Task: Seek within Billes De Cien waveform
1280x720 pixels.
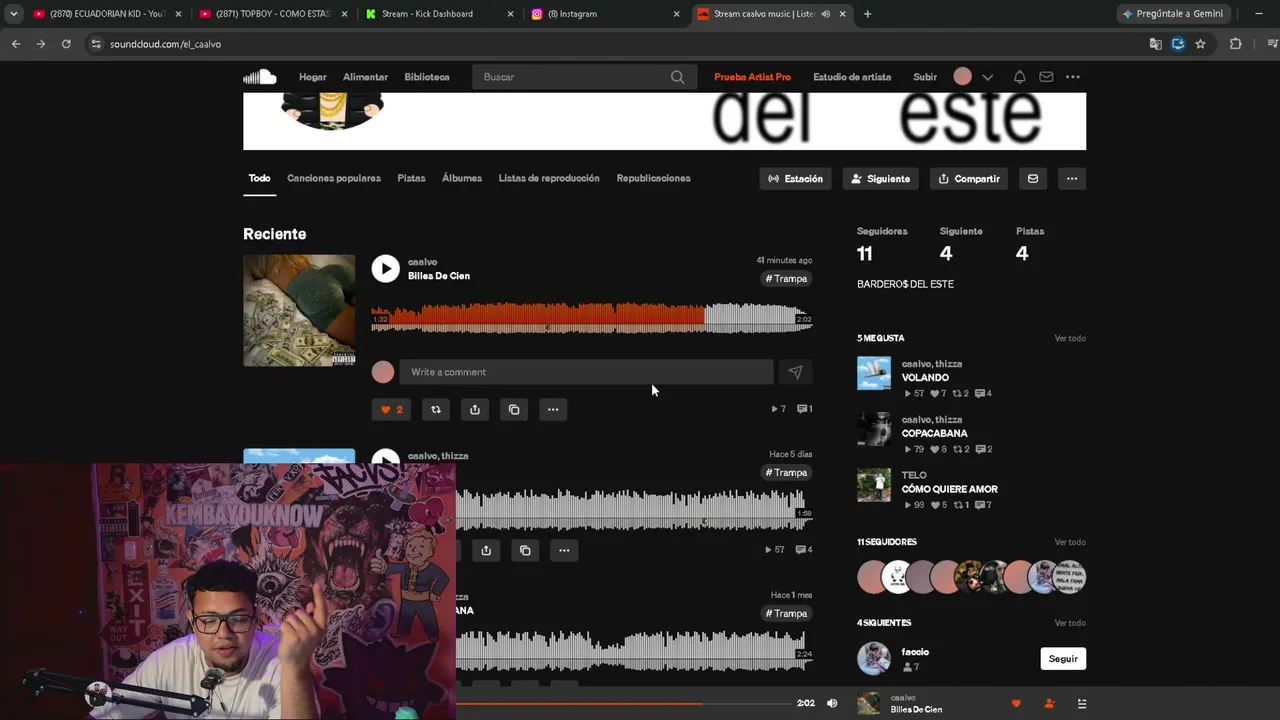Action: [591, 318]
